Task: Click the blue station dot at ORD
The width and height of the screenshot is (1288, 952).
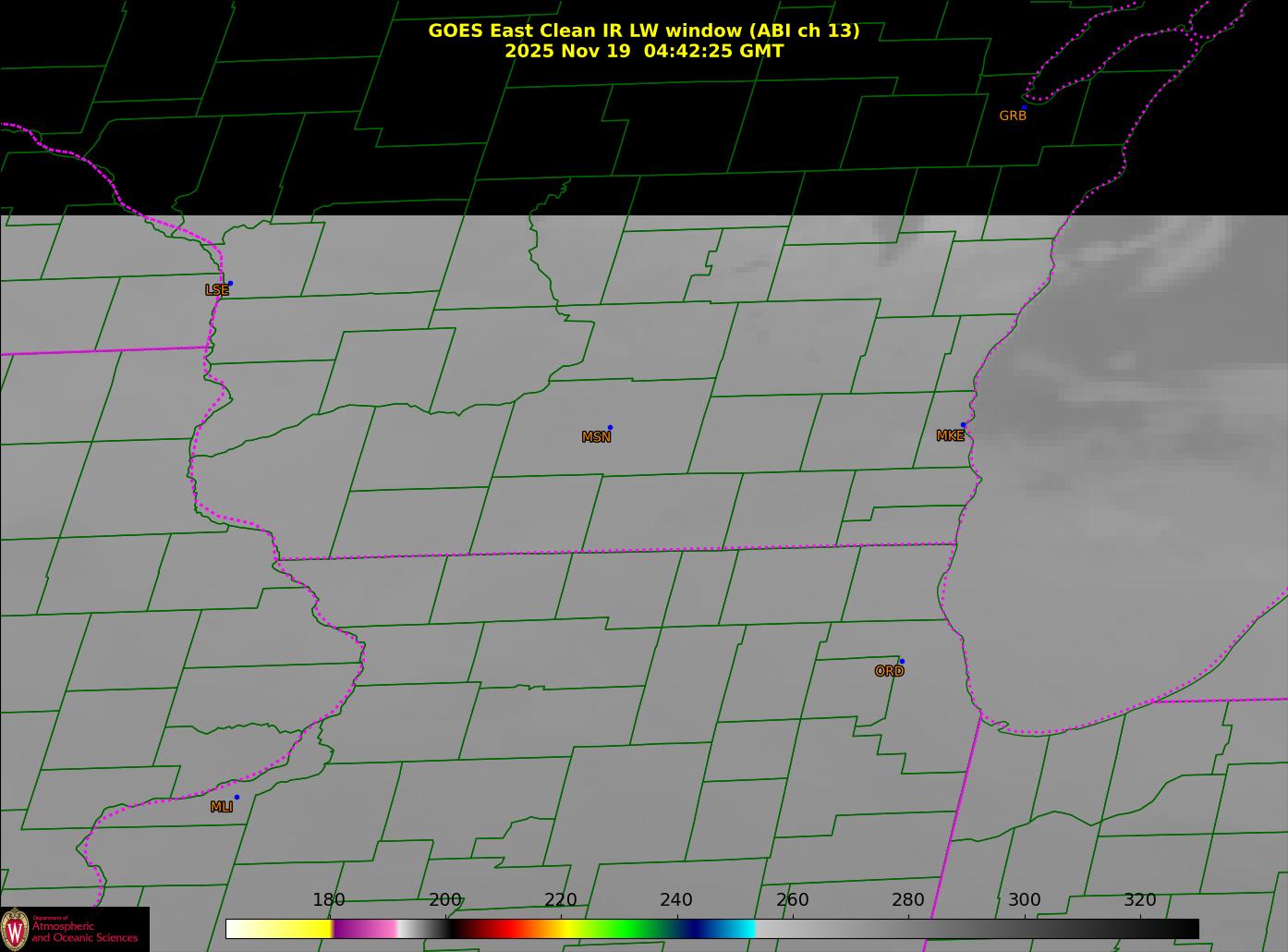Action: click(902, 662)
